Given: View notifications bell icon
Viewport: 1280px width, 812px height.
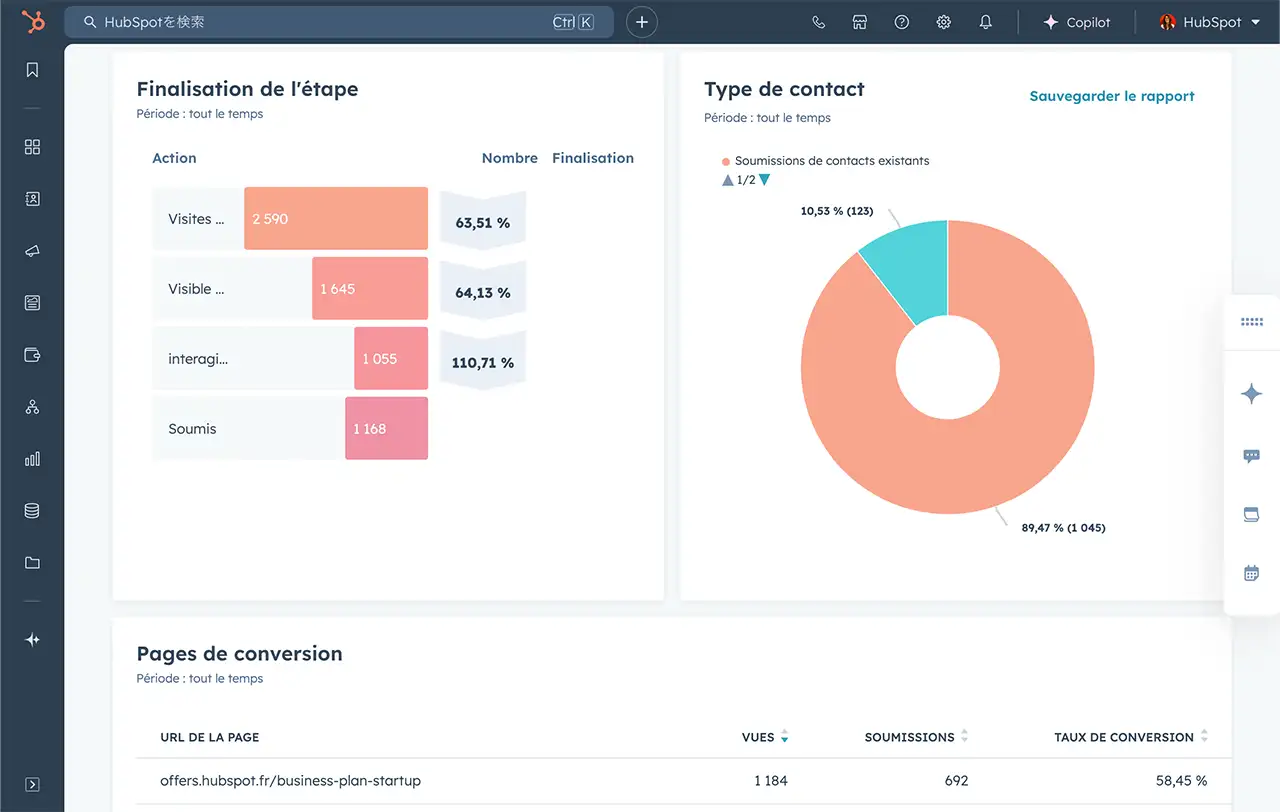Looking at the screenshot, I should click(986, 22).
